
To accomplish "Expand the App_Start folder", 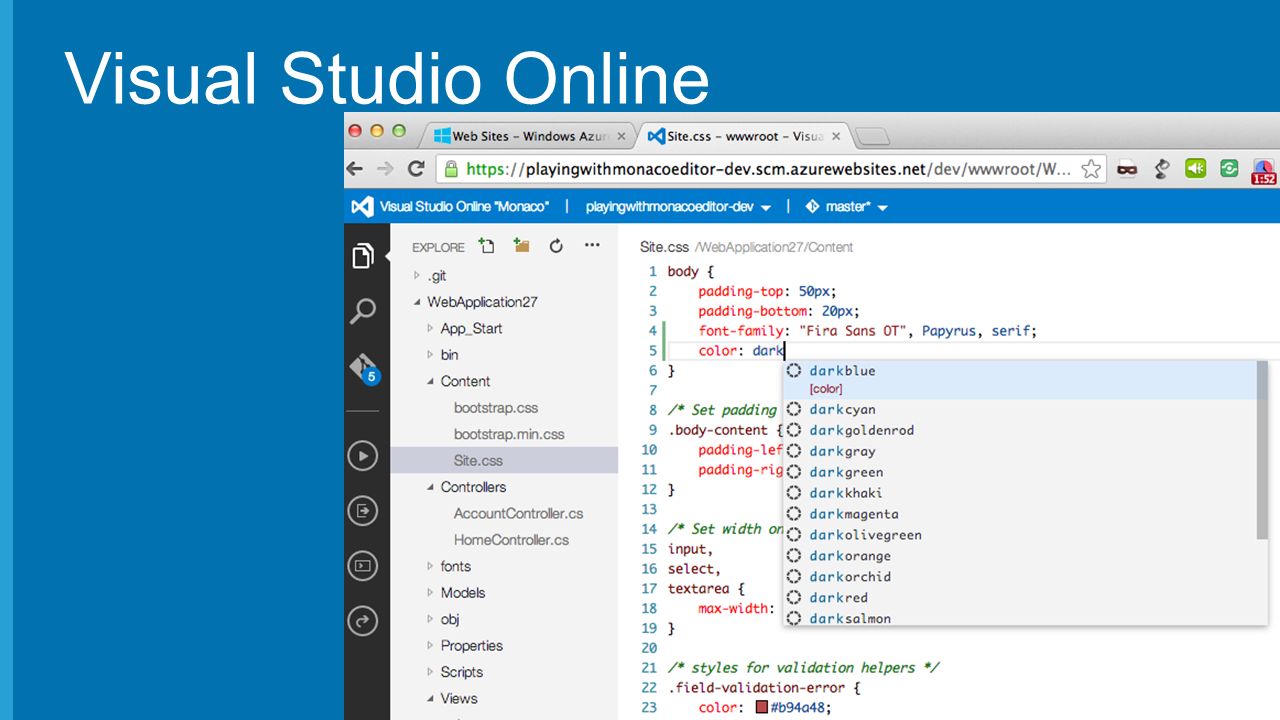I will pos(431,328).
